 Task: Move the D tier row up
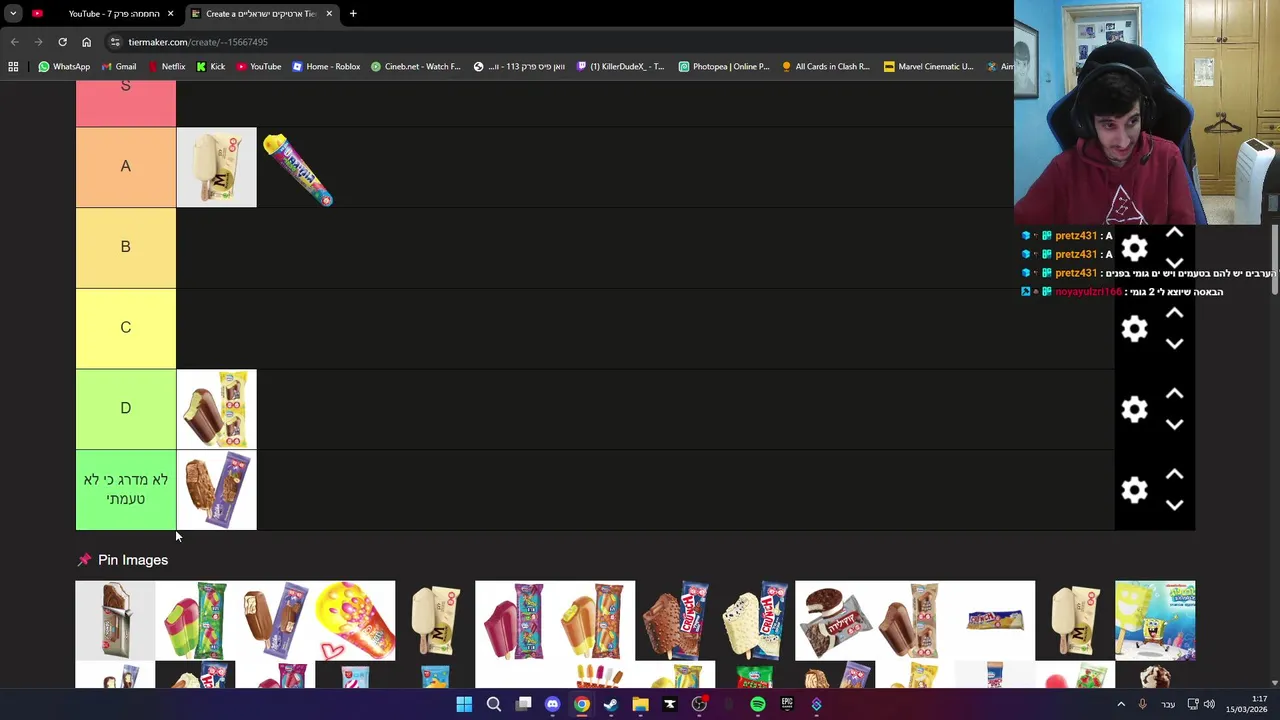click(x=1174, y=394)
